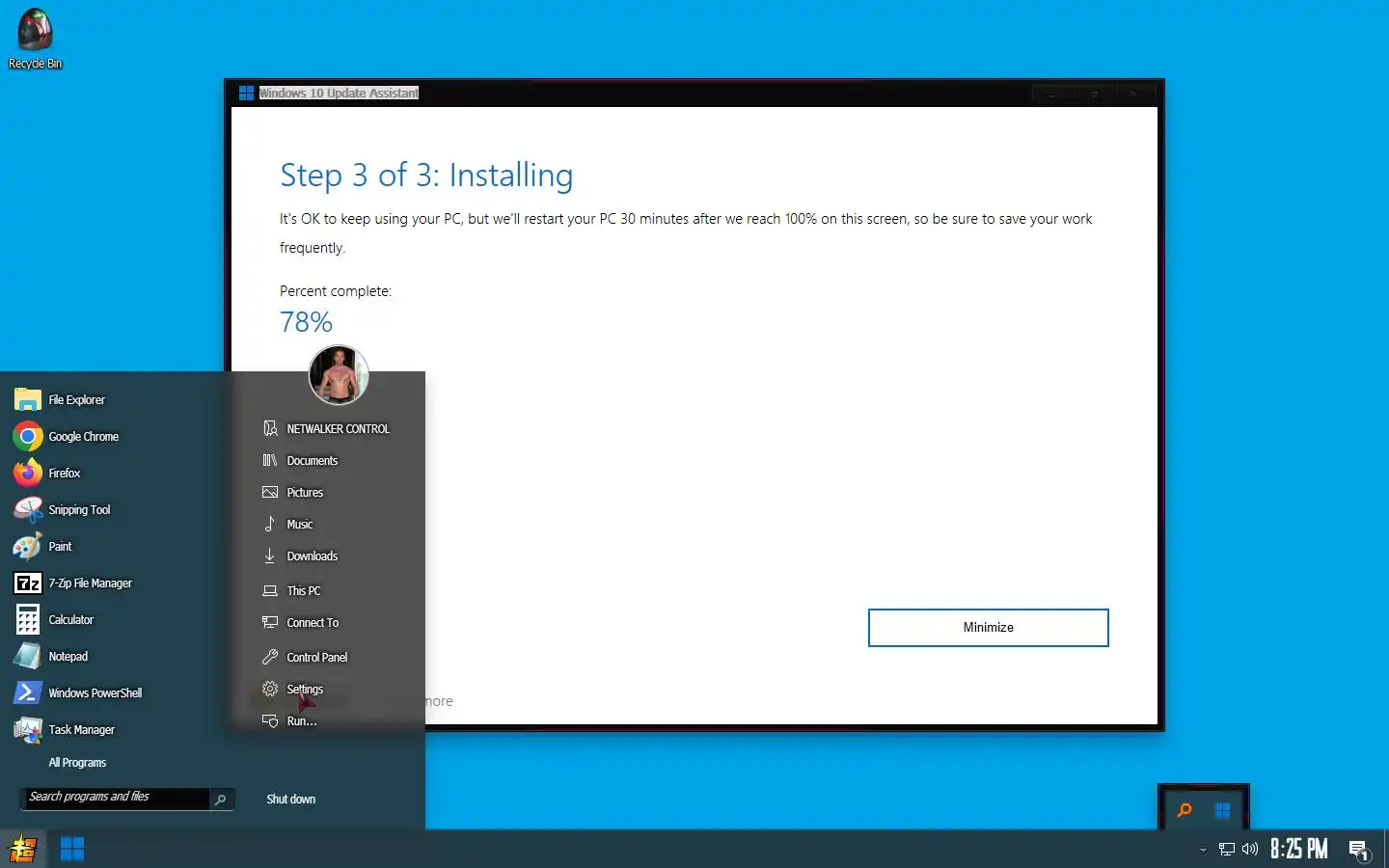Image resolution: width=1389 pixels, height=868 pixels.
Task: Click the user account picture
Action: (x=339, y=374)
